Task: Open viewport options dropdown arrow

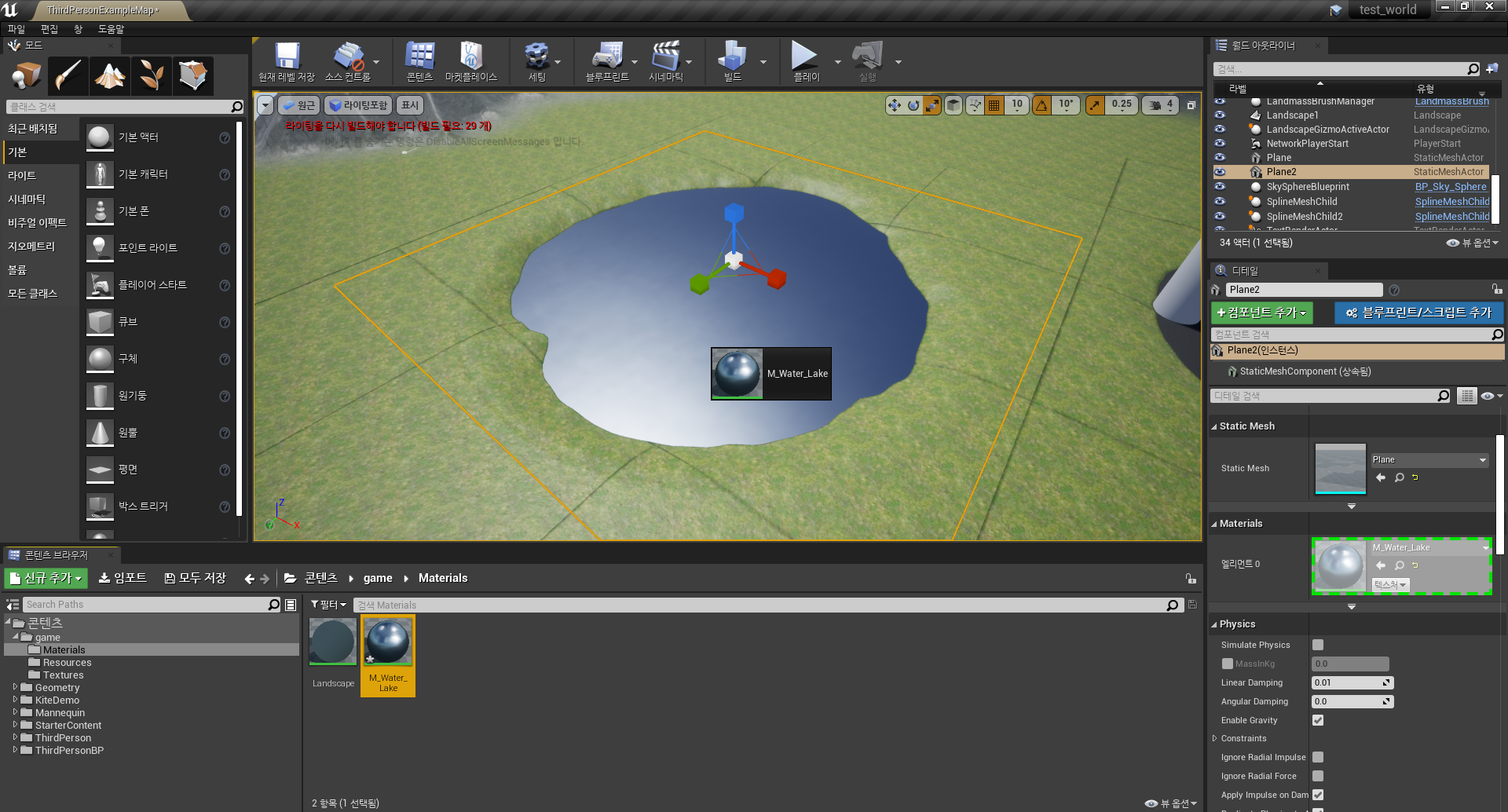Action: click(x=265, y=105)
